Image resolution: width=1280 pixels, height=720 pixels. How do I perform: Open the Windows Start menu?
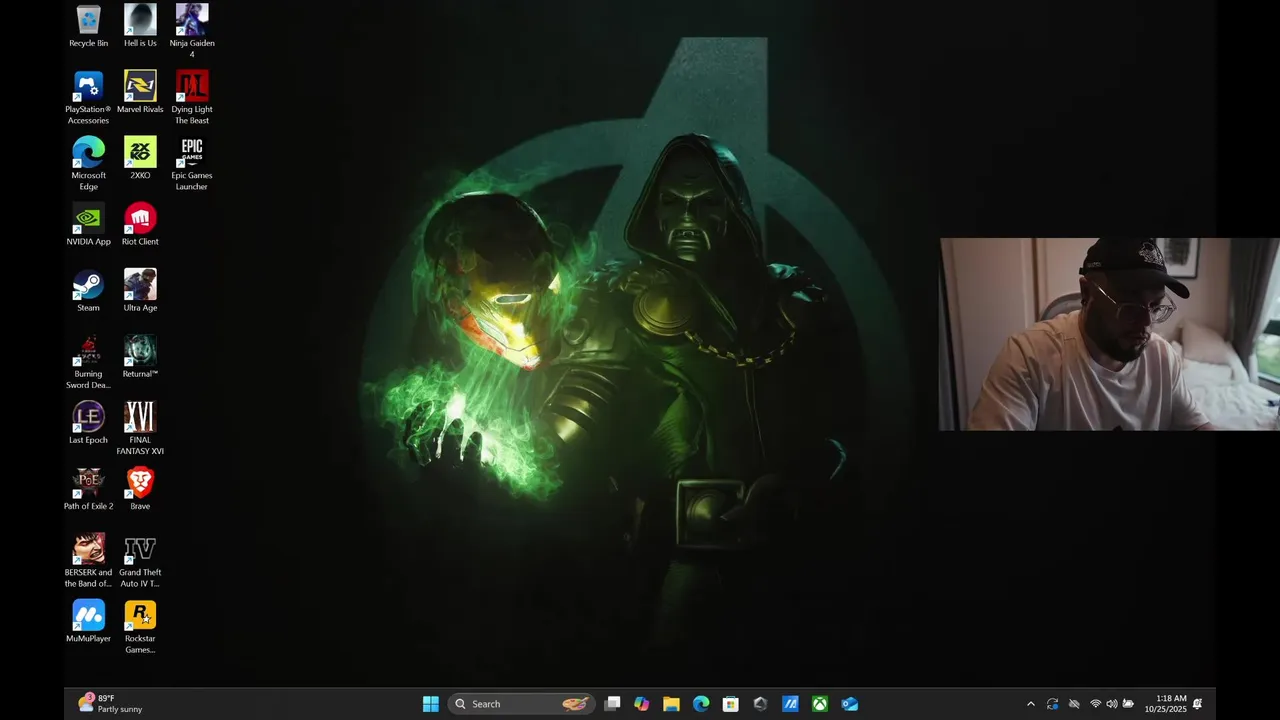(x=430, y=704)
